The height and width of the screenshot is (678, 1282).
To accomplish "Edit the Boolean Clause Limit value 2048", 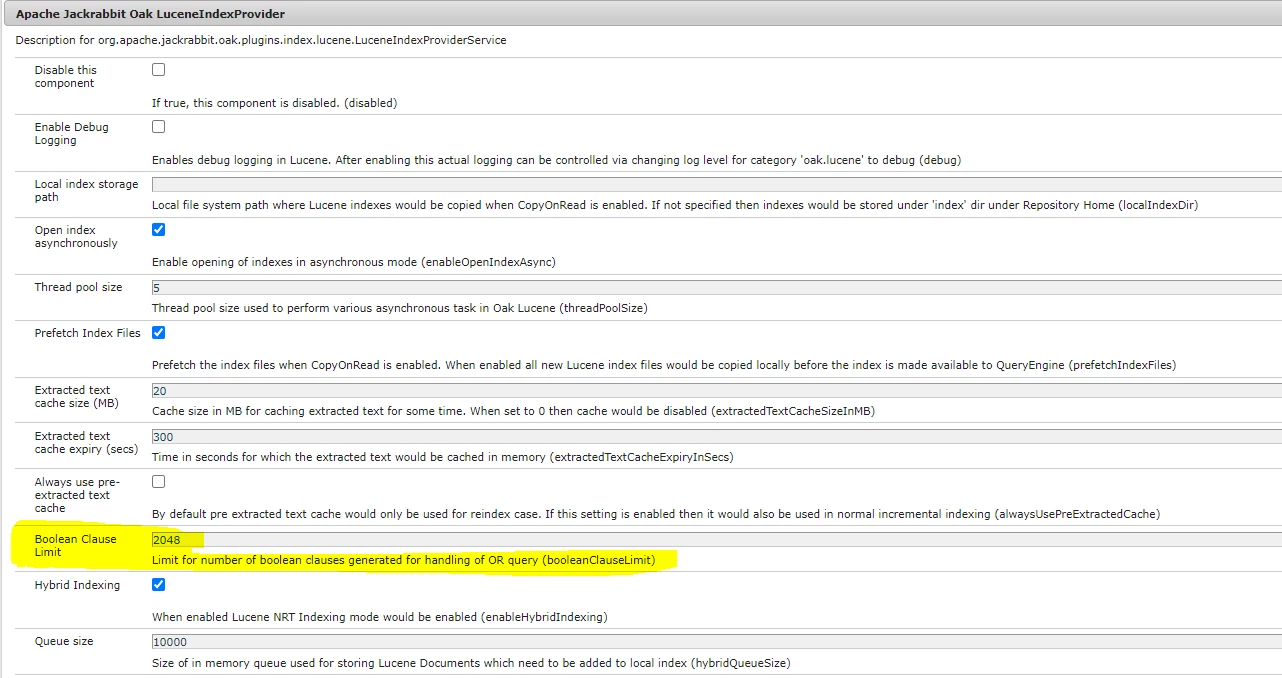I will 716,539.
